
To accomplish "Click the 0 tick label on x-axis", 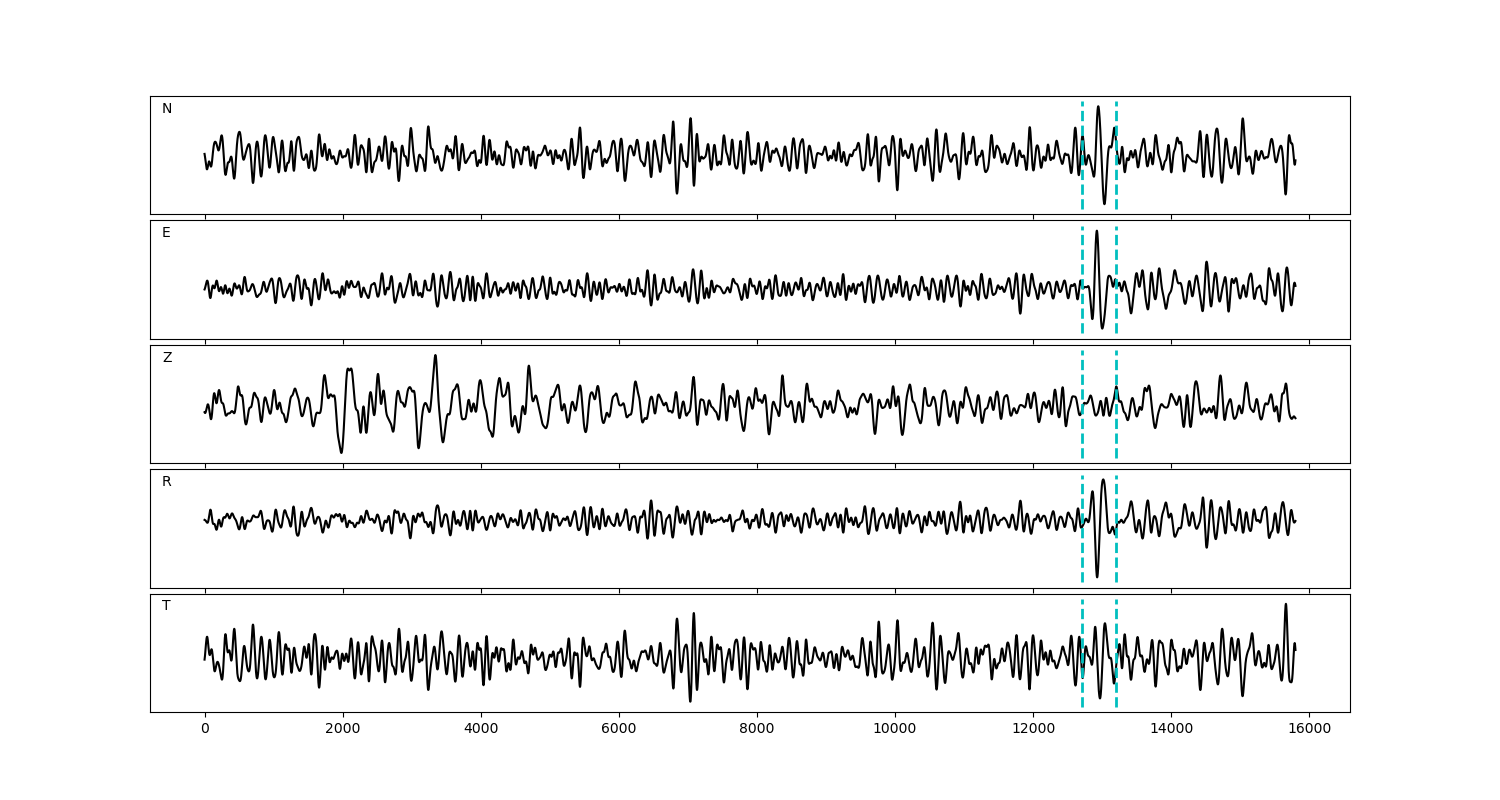I will [205, 729].
